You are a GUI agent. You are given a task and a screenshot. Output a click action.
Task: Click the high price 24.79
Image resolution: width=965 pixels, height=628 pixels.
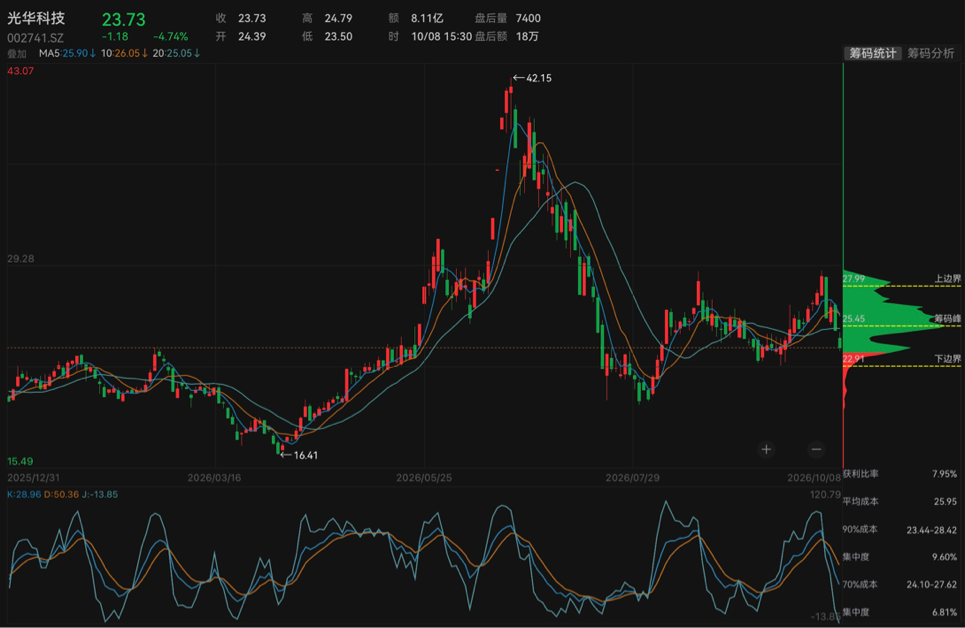(x=338, y=18)
